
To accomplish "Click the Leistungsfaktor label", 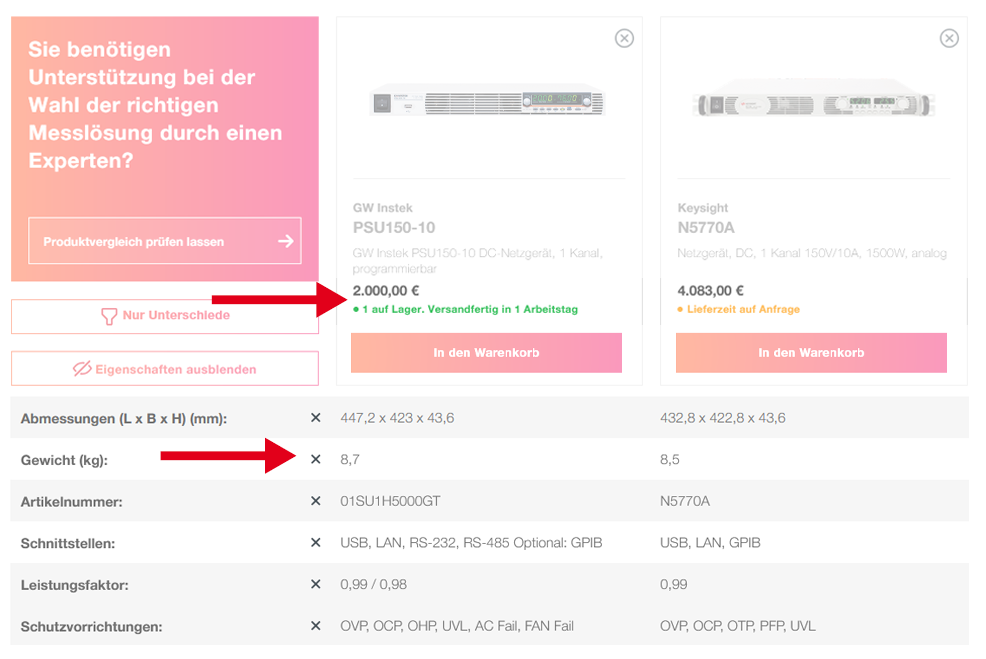I will pos(74,585).
